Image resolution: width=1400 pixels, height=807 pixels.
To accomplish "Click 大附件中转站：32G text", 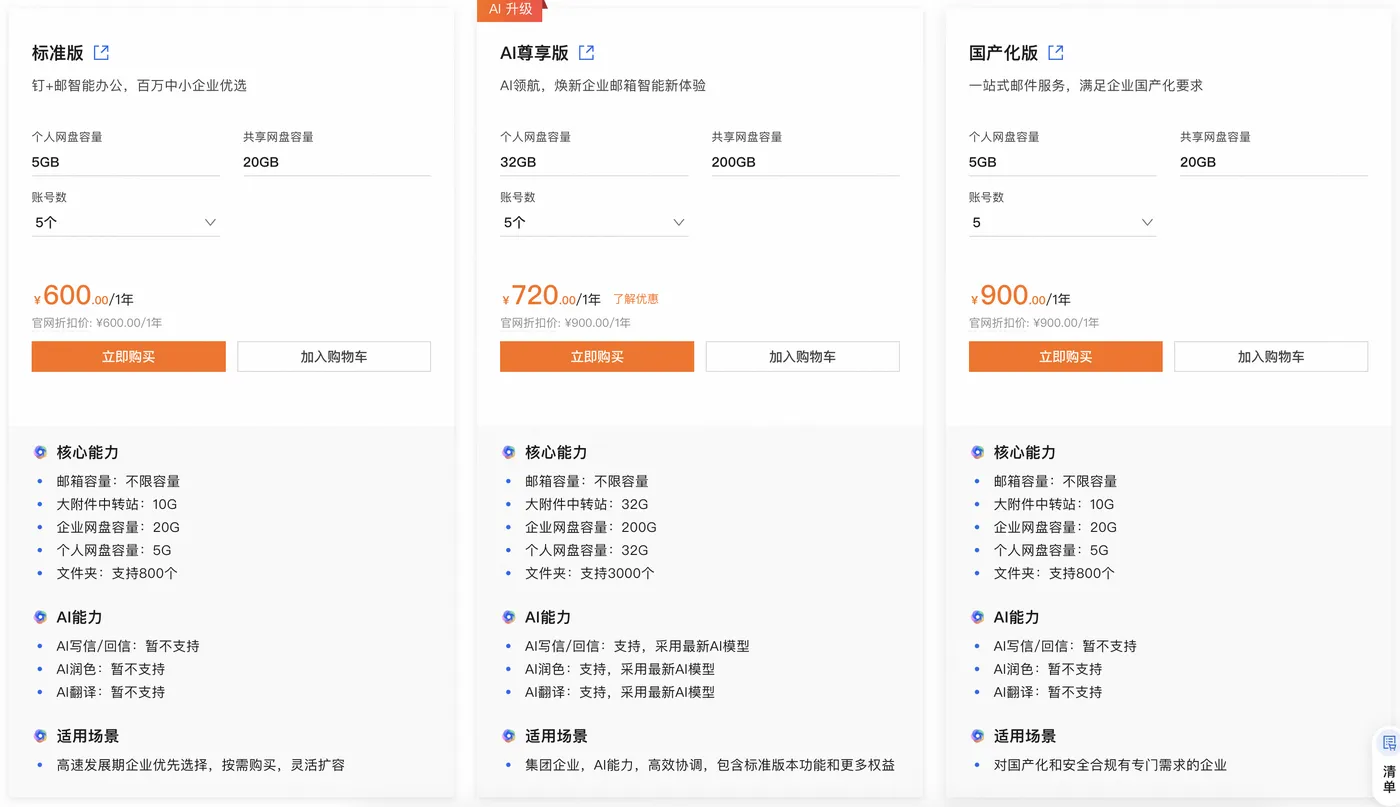I will tap(587, 504).
